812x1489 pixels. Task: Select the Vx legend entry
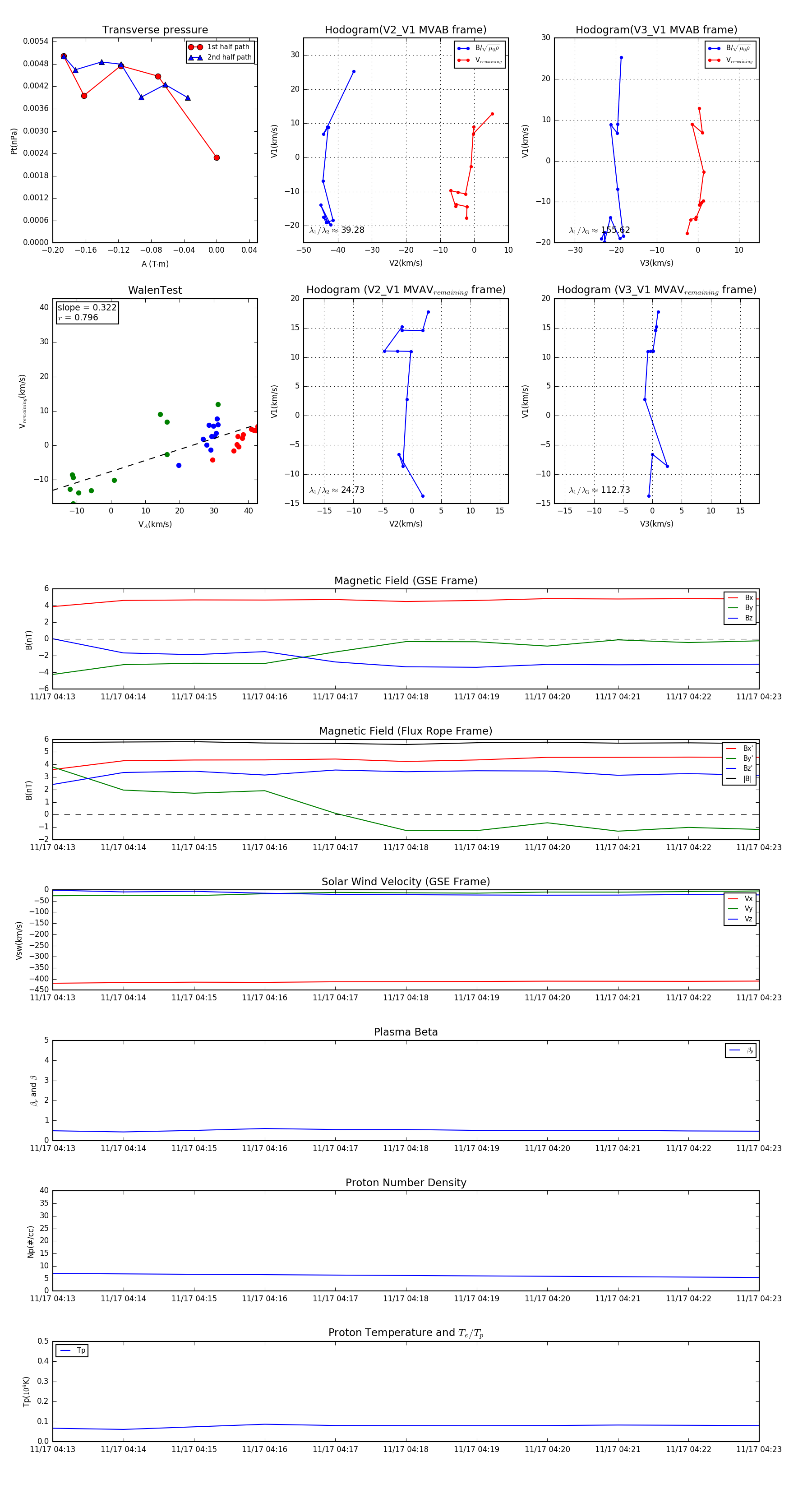point(740,899)
